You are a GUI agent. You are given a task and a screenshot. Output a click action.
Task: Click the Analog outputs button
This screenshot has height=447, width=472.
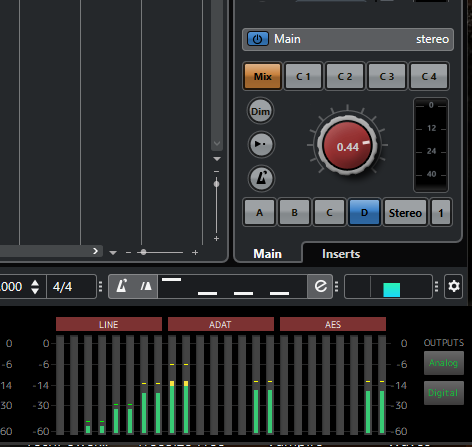(x=443, y=363)
